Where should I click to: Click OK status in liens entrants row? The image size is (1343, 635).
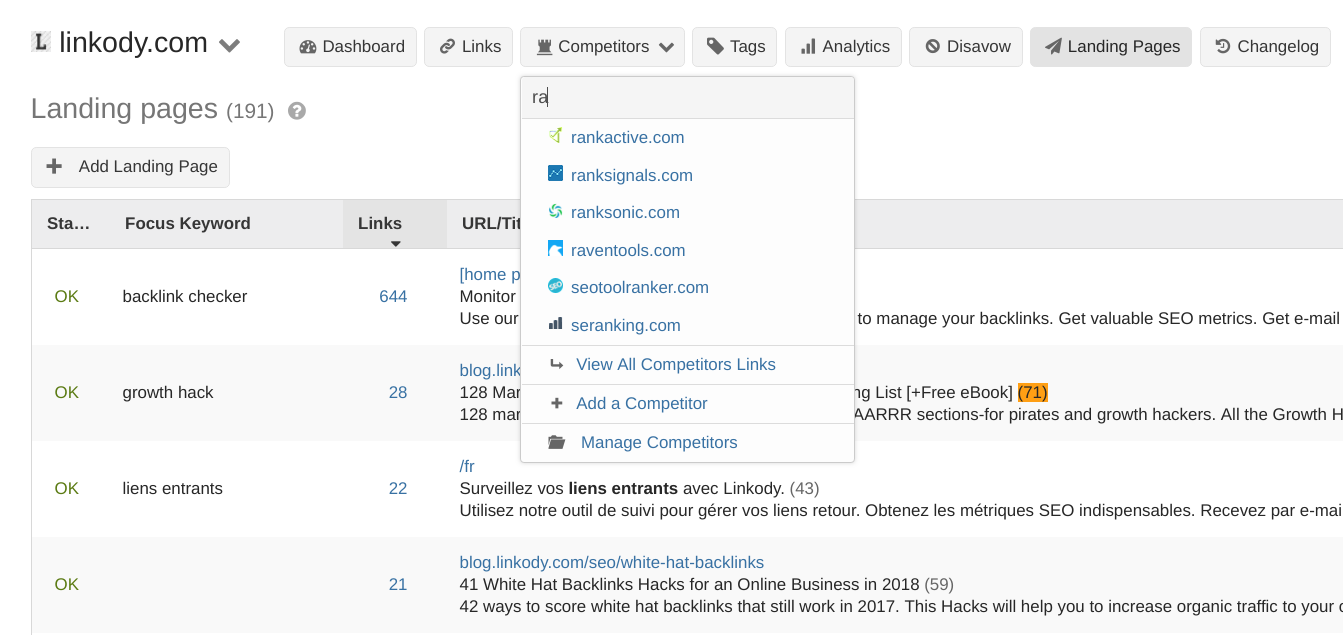point(67,489)
